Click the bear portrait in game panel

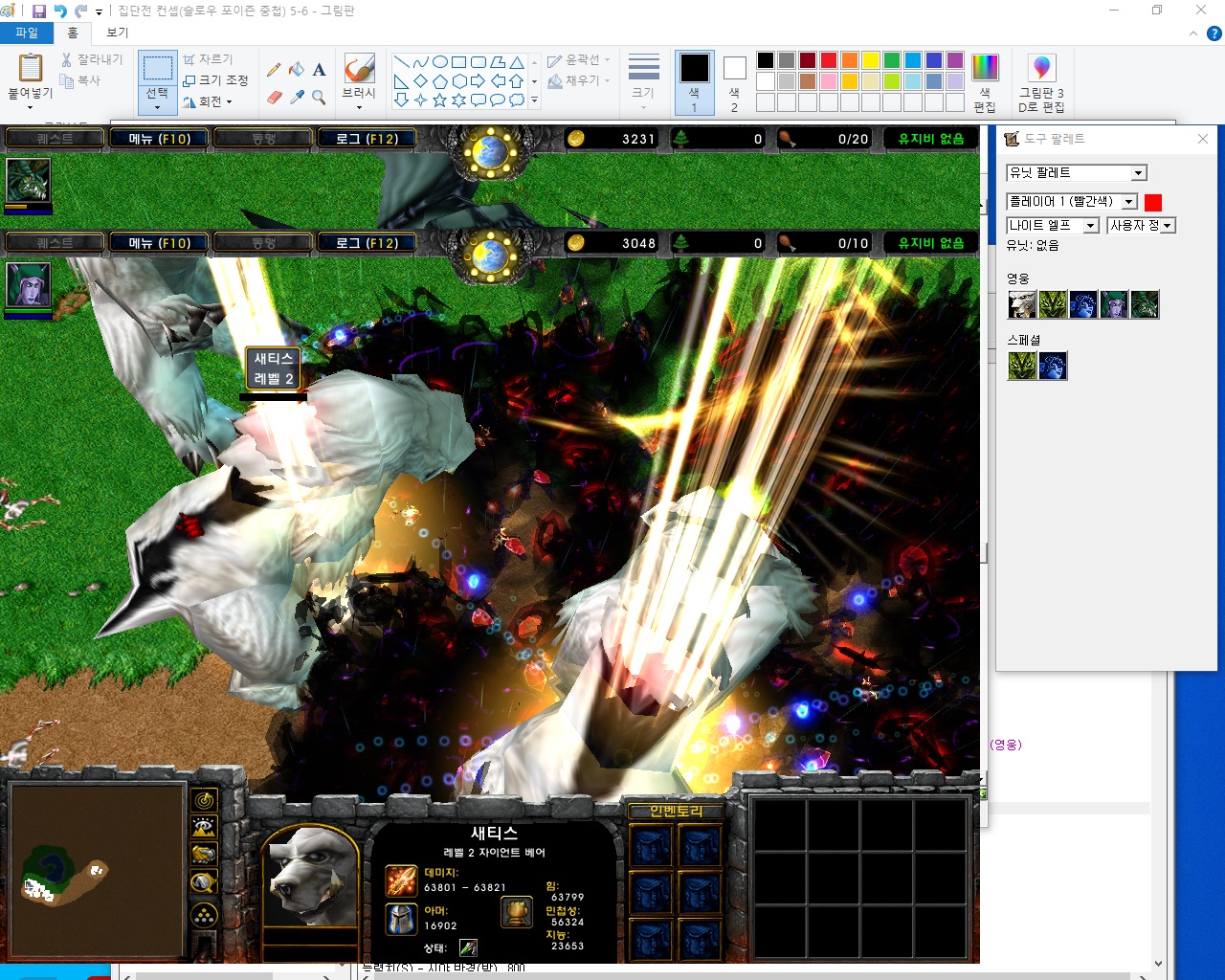(x=309, y=879)
